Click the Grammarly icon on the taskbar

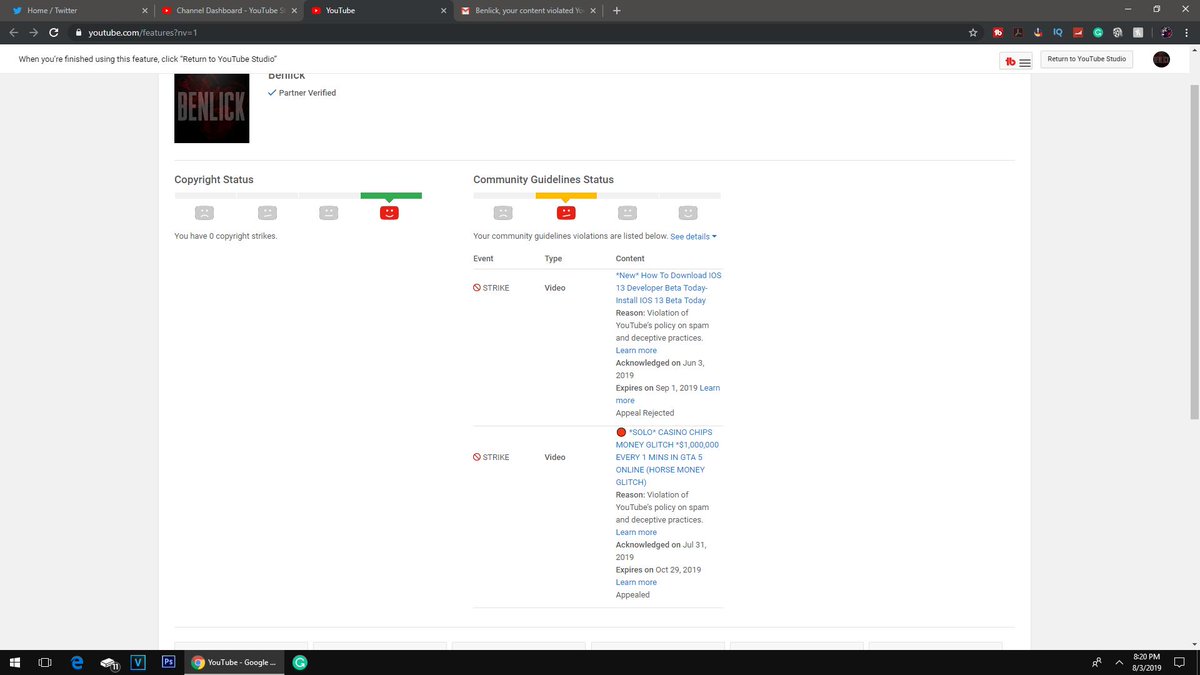pos(300,662)
